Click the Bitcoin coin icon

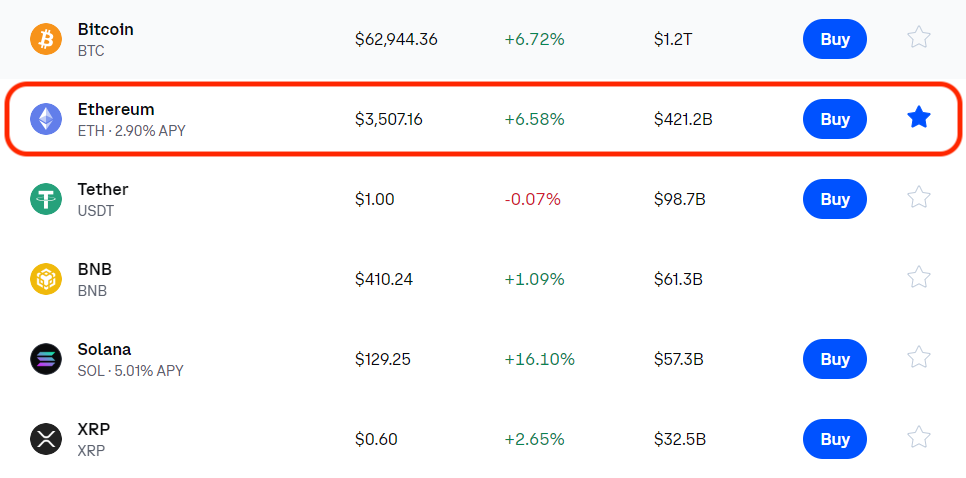click(45, 39)
